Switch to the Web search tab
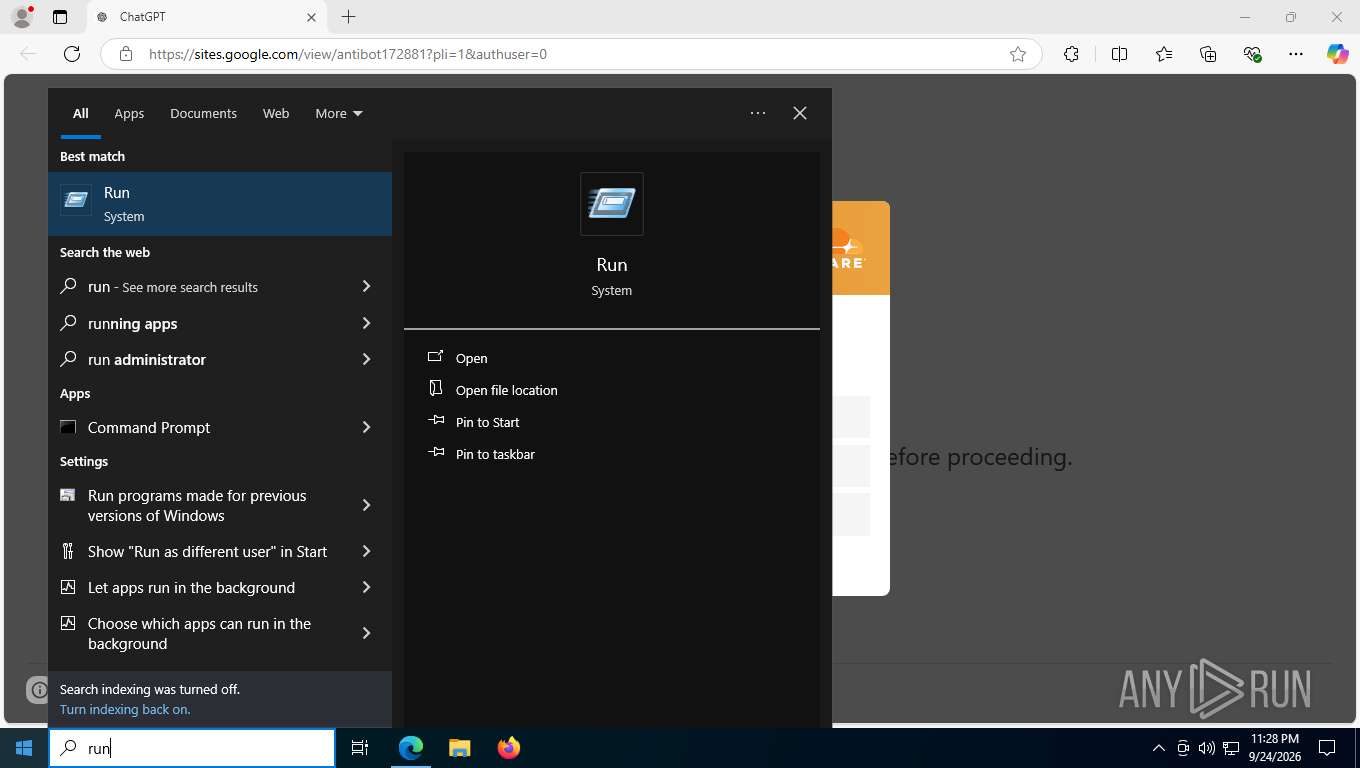Screen dimensions: 1360x768 [x=276, y=113]
